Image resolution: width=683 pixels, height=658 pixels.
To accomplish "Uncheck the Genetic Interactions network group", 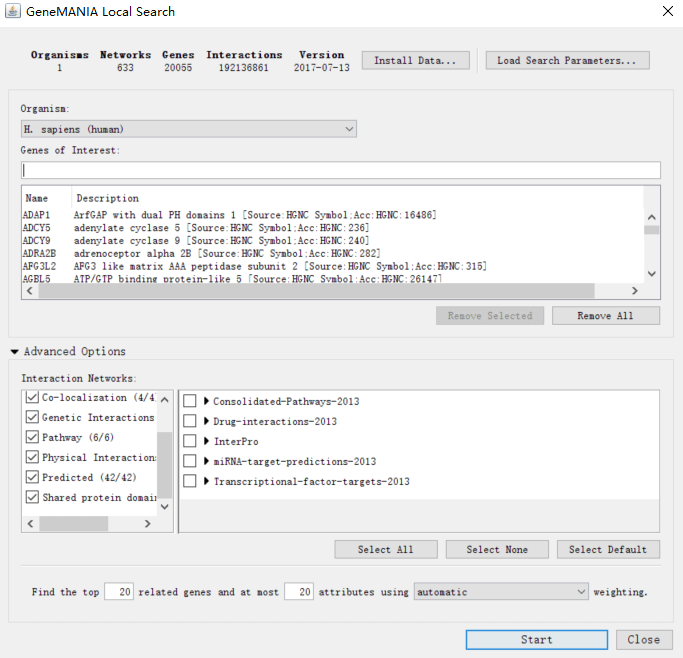I will pos(32,417).
